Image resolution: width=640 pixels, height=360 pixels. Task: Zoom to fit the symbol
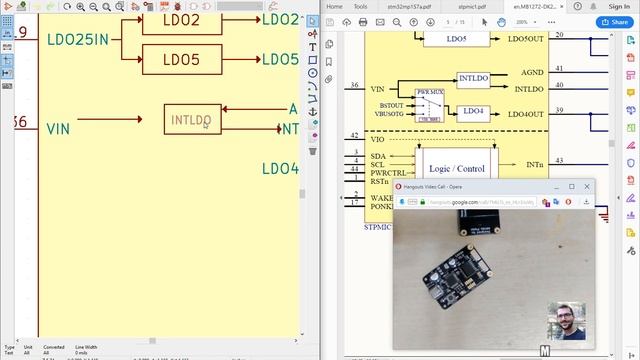(107, 7)
